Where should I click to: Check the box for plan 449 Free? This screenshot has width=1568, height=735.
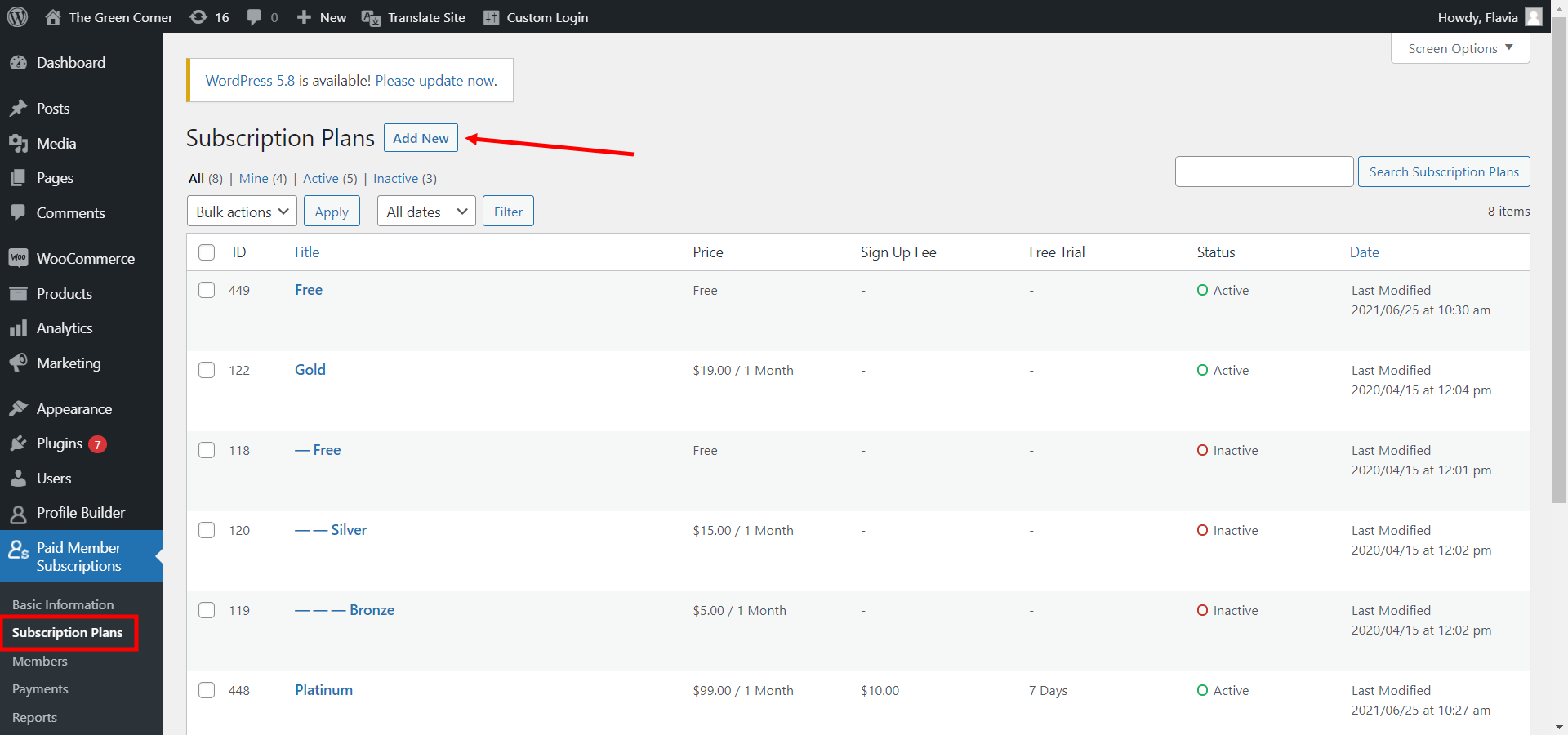[207, 290]
